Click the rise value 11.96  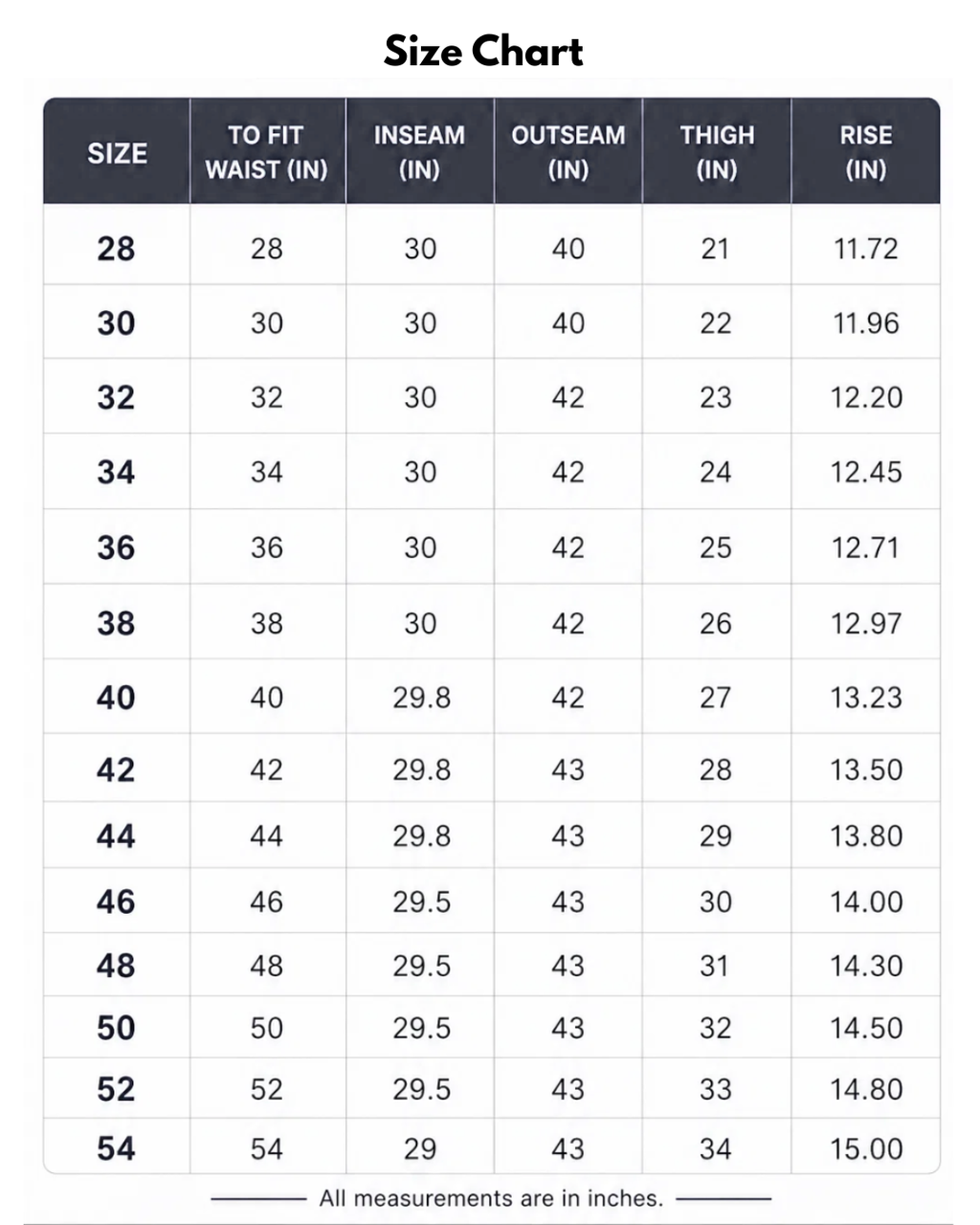tap(866, 323)
